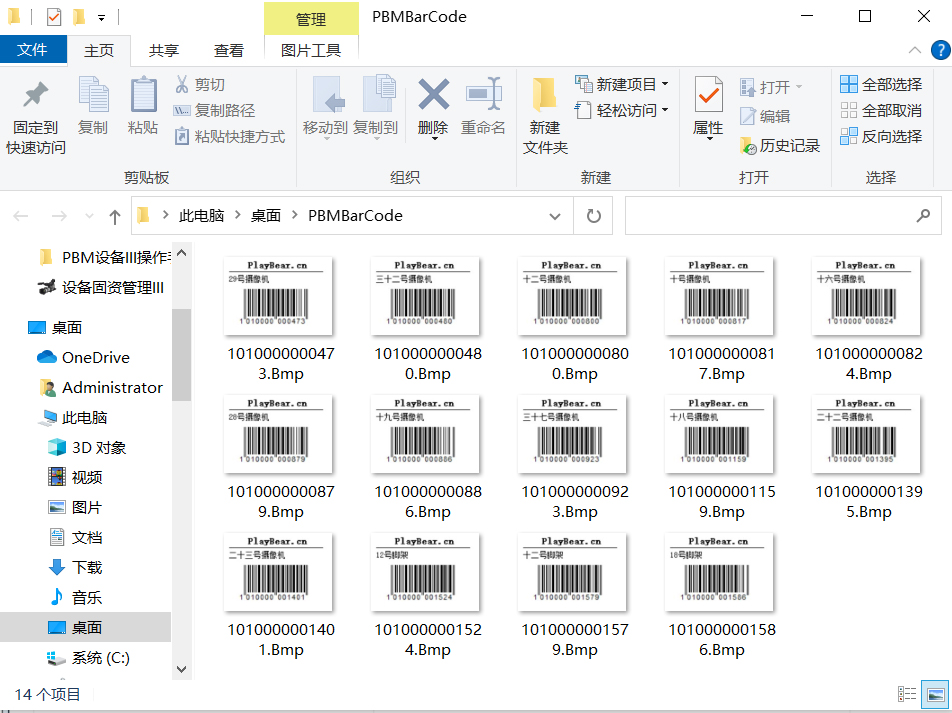Click the 固定到快速访问 pin icon
Viewport: 952px width, 713px height.
coord(36,96)
